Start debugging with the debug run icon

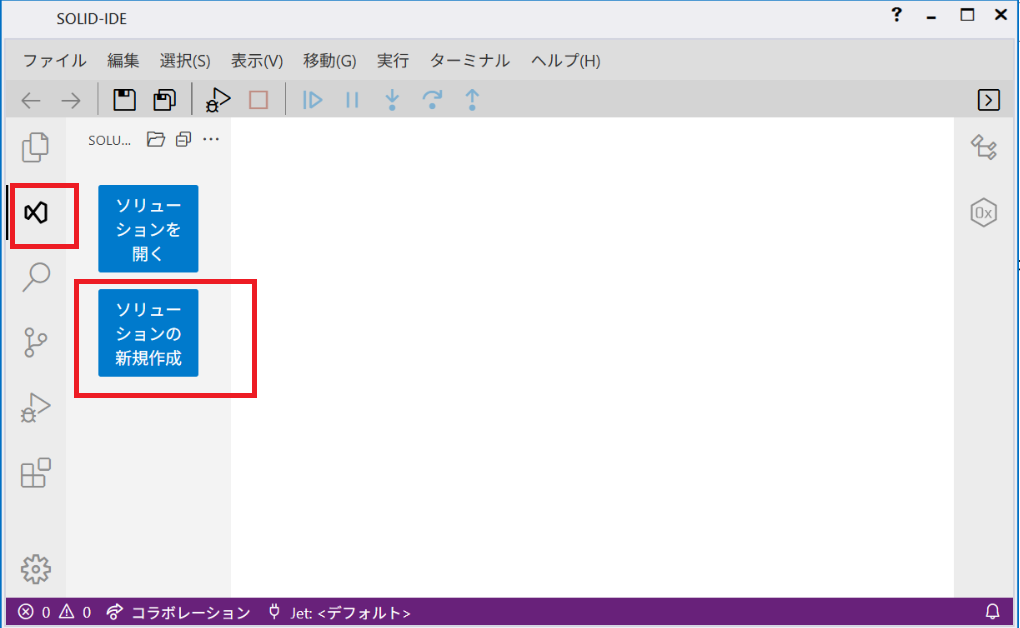tap(218, 99)
